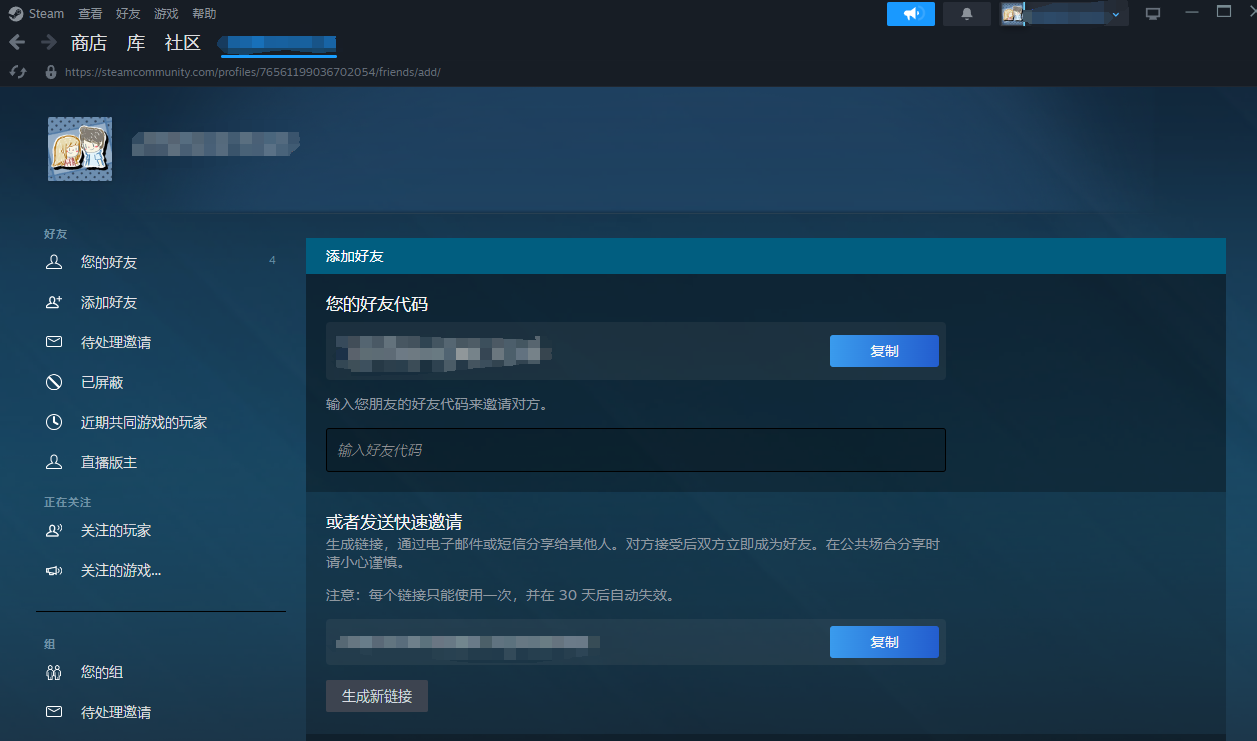Open the 好友 (Friends) menu

[128, 14]
